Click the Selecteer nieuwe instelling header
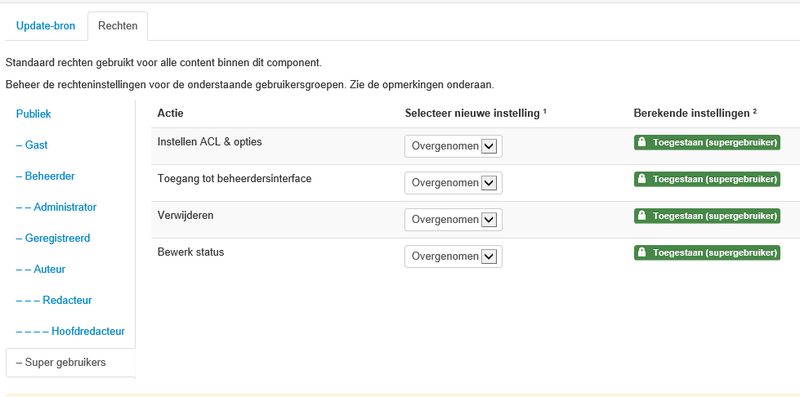Screen dimensions: 800x397 476,113
